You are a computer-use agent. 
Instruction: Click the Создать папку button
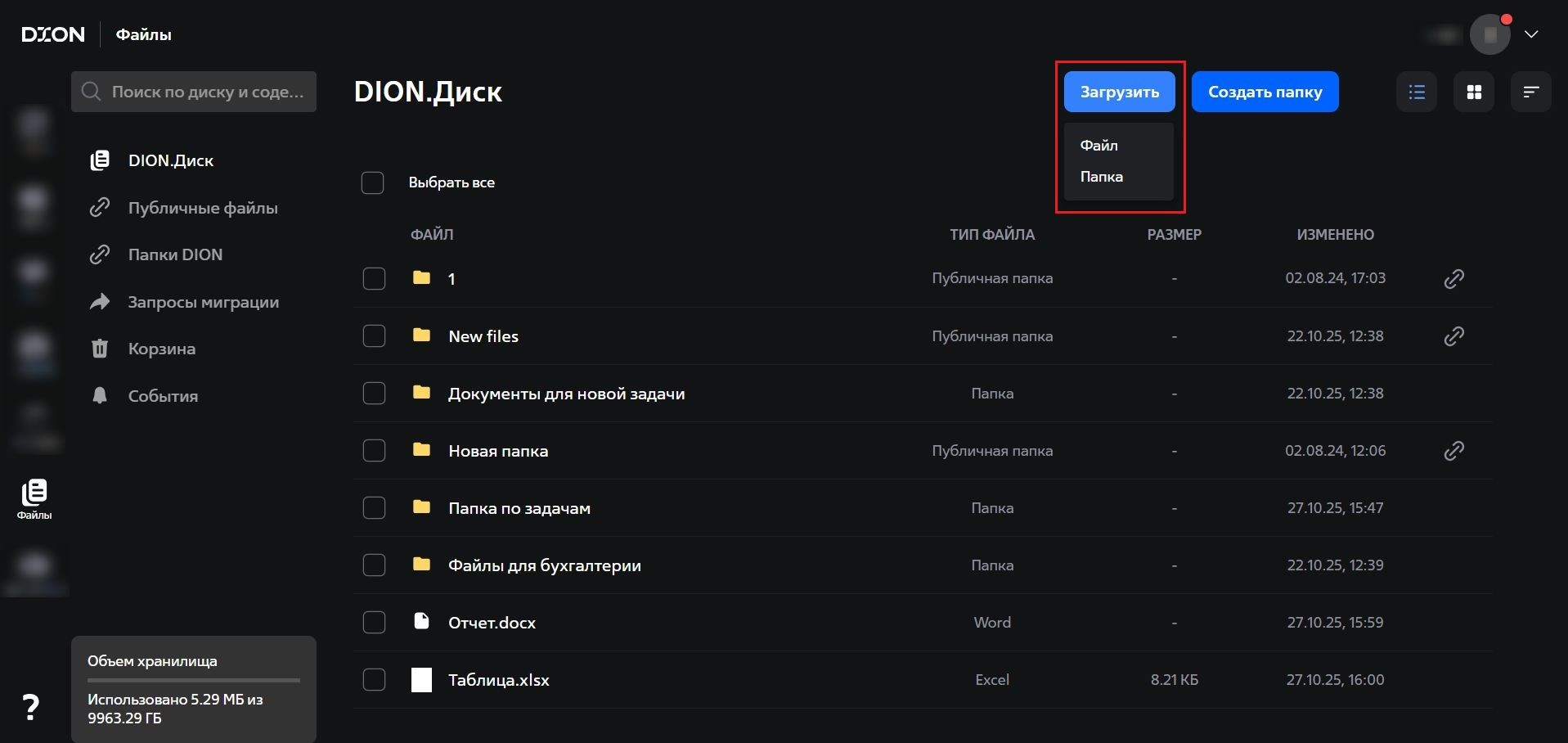(x=1265, y=92)
